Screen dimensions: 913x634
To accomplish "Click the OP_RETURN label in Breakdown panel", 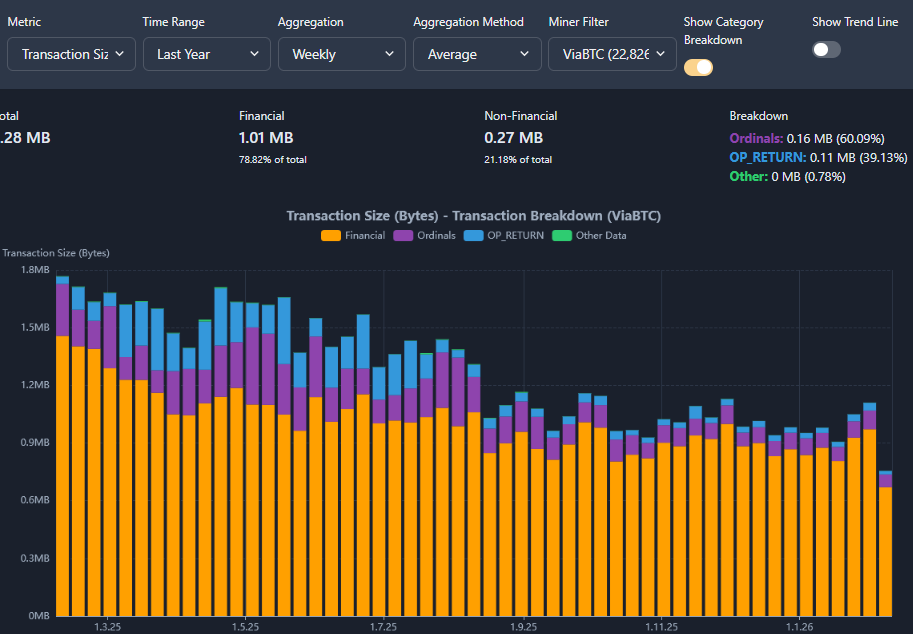I will click(767, 158).
